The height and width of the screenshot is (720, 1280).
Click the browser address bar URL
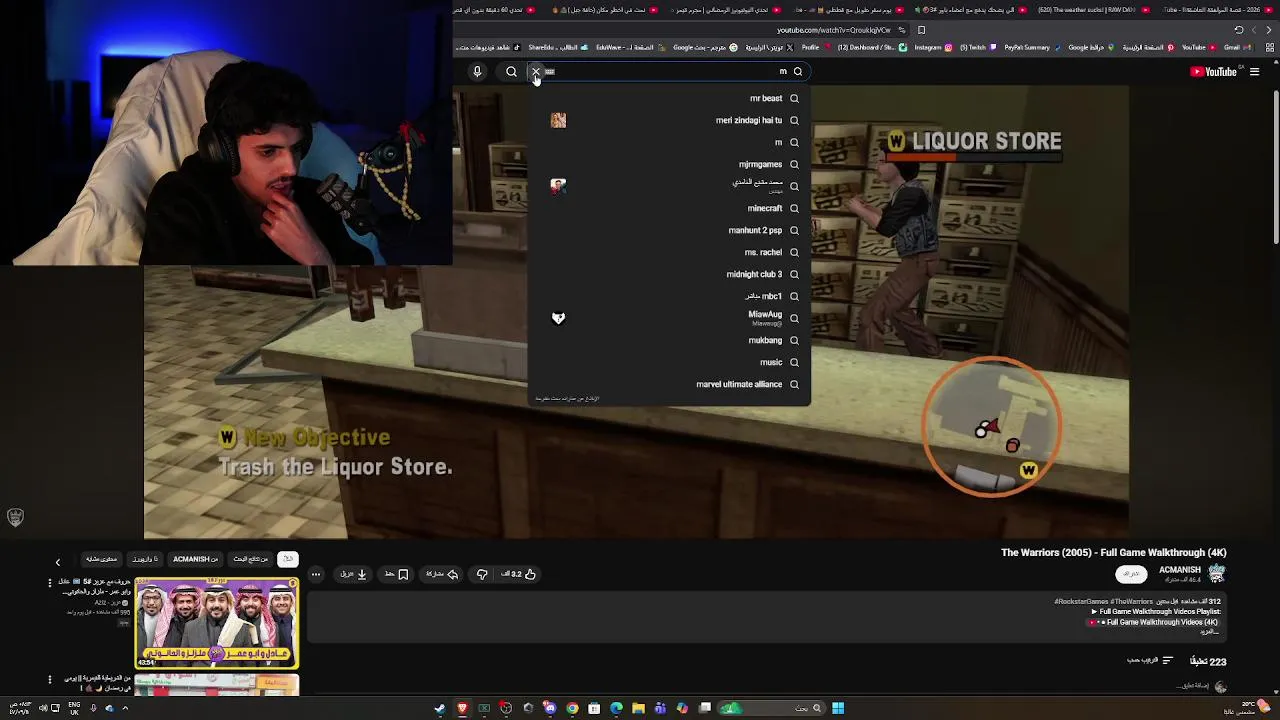click(833, 30)
